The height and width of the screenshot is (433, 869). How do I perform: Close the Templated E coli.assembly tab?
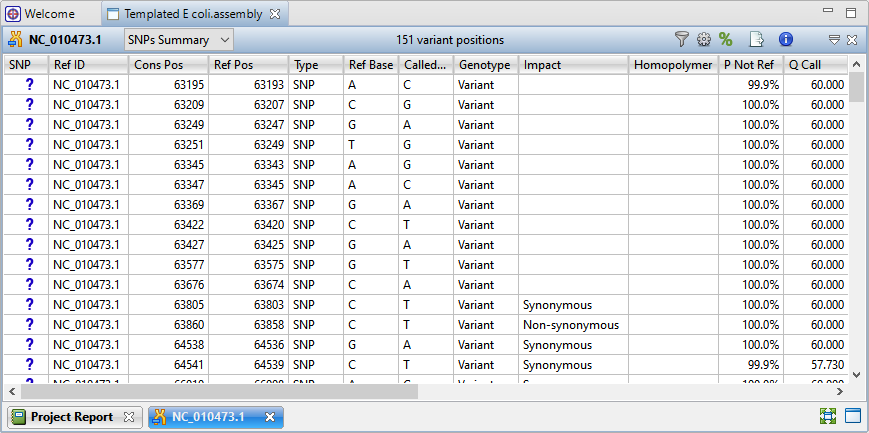click(x=275, y=14)
